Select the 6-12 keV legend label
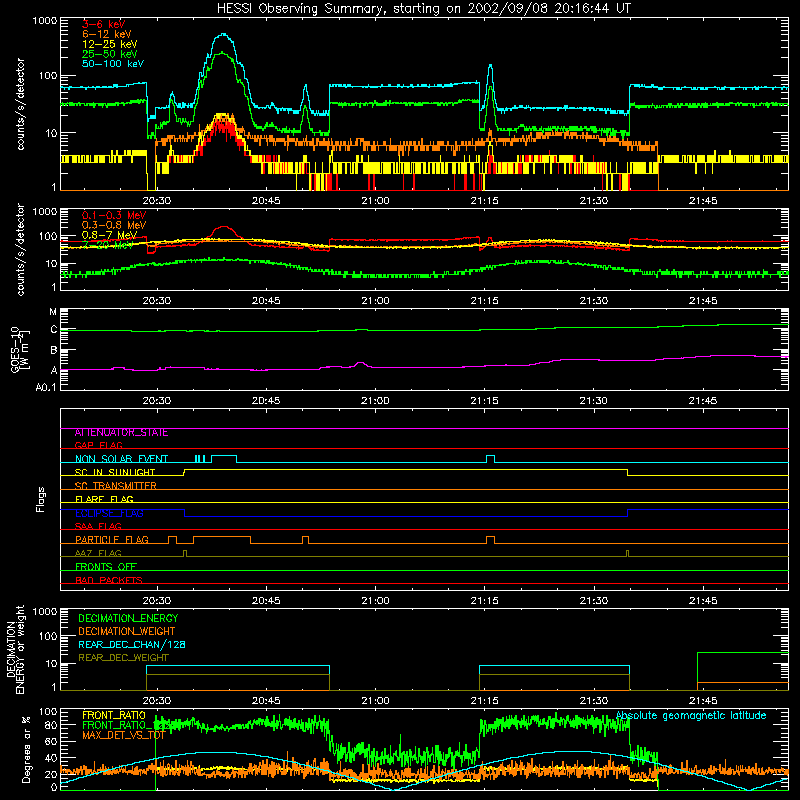 tap(107, 34)
